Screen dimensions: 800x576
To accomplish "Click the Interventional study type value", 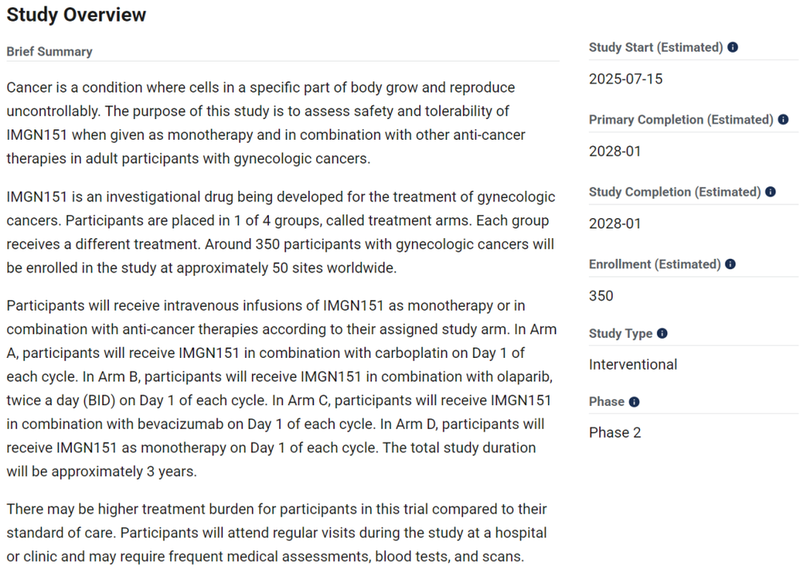I will pyautogui.click(x=633, y=365).
